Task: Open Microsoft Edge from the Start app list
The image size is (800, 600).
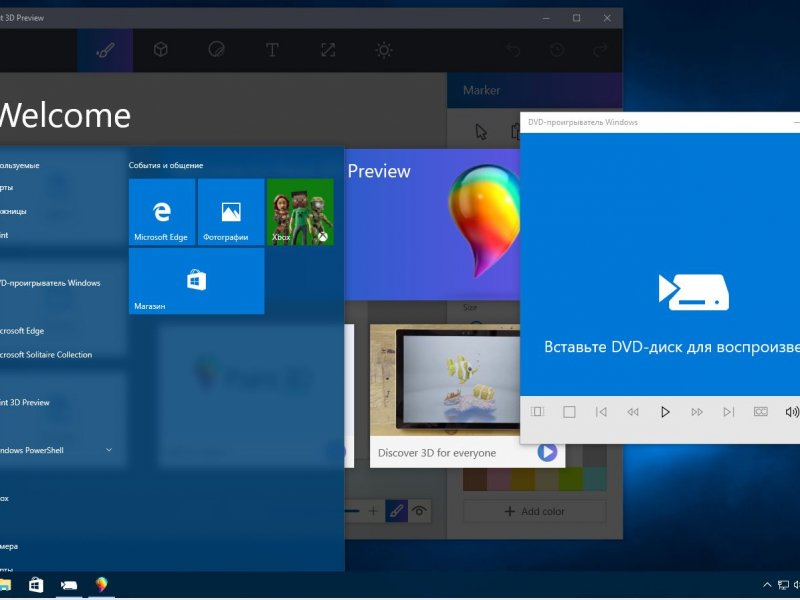Action: (22, 331)
